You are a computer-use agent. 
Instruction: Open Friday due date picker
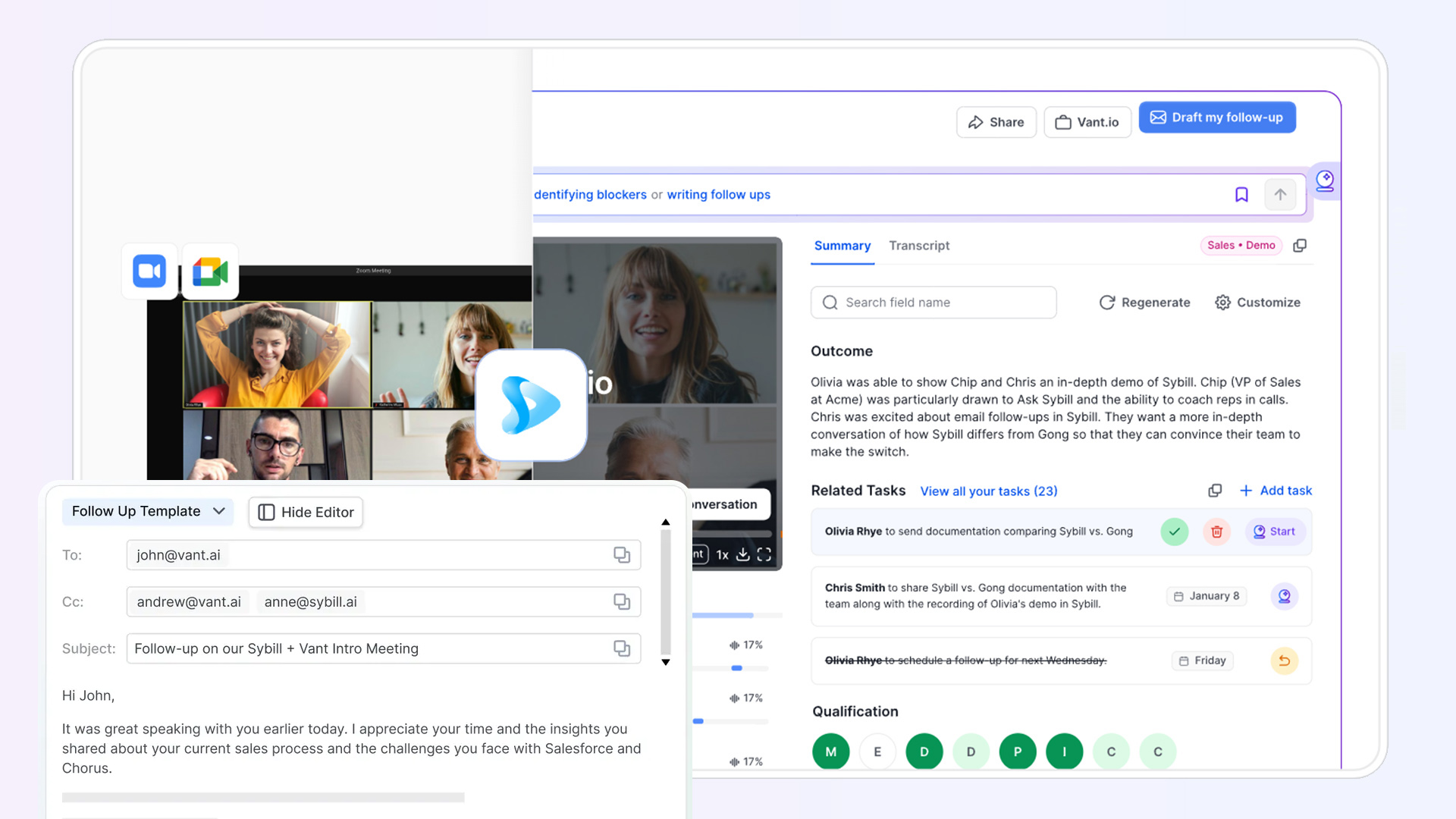(1202, 661)
